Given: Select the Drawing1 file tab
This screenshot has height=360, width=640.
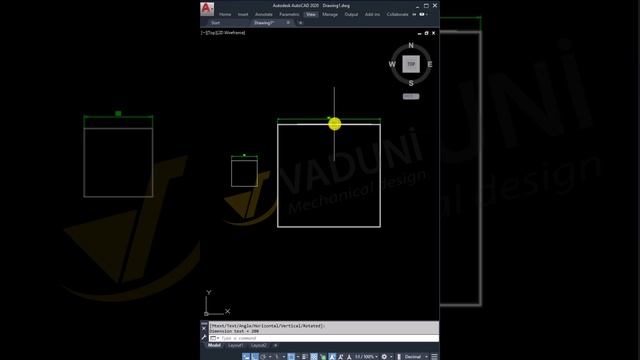Looking at the screenshot, I should tap(264, 23).
